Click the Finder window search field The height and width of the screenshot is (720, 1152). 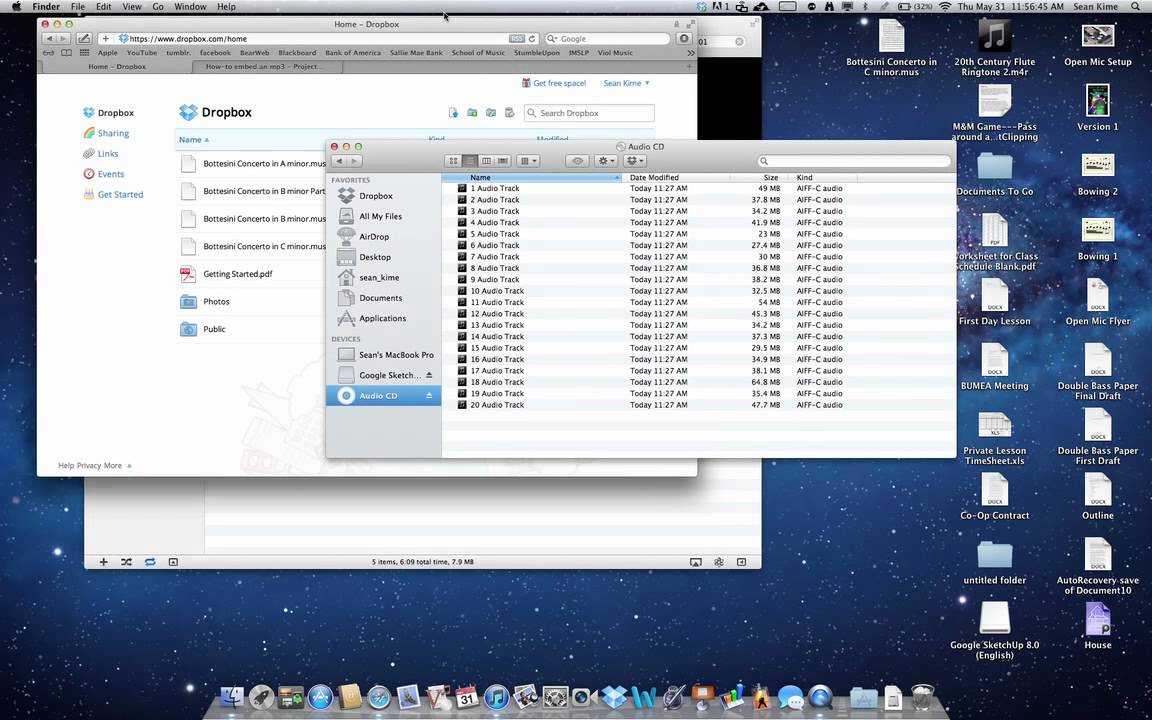(854, 161)
